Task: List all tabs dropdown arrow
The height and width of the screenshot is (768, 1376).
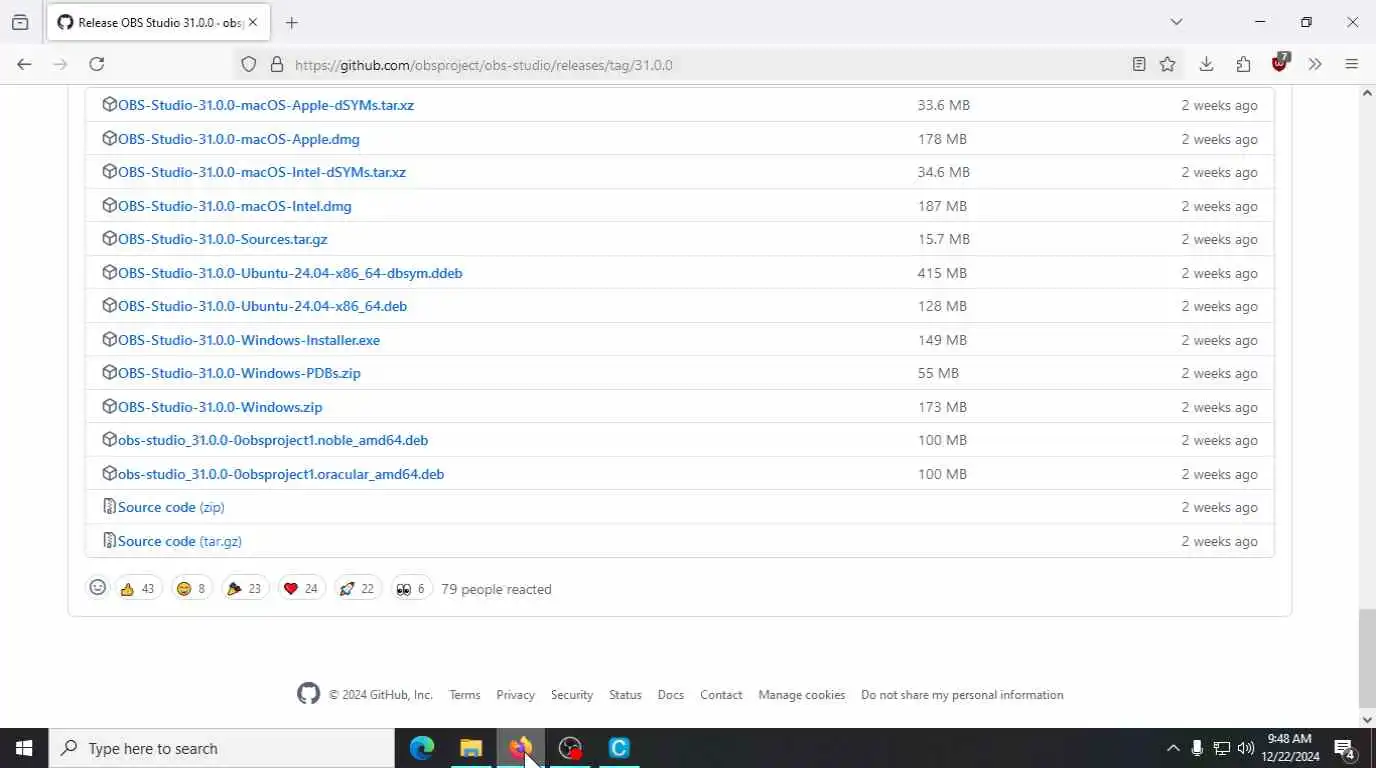Action: 1176,22
